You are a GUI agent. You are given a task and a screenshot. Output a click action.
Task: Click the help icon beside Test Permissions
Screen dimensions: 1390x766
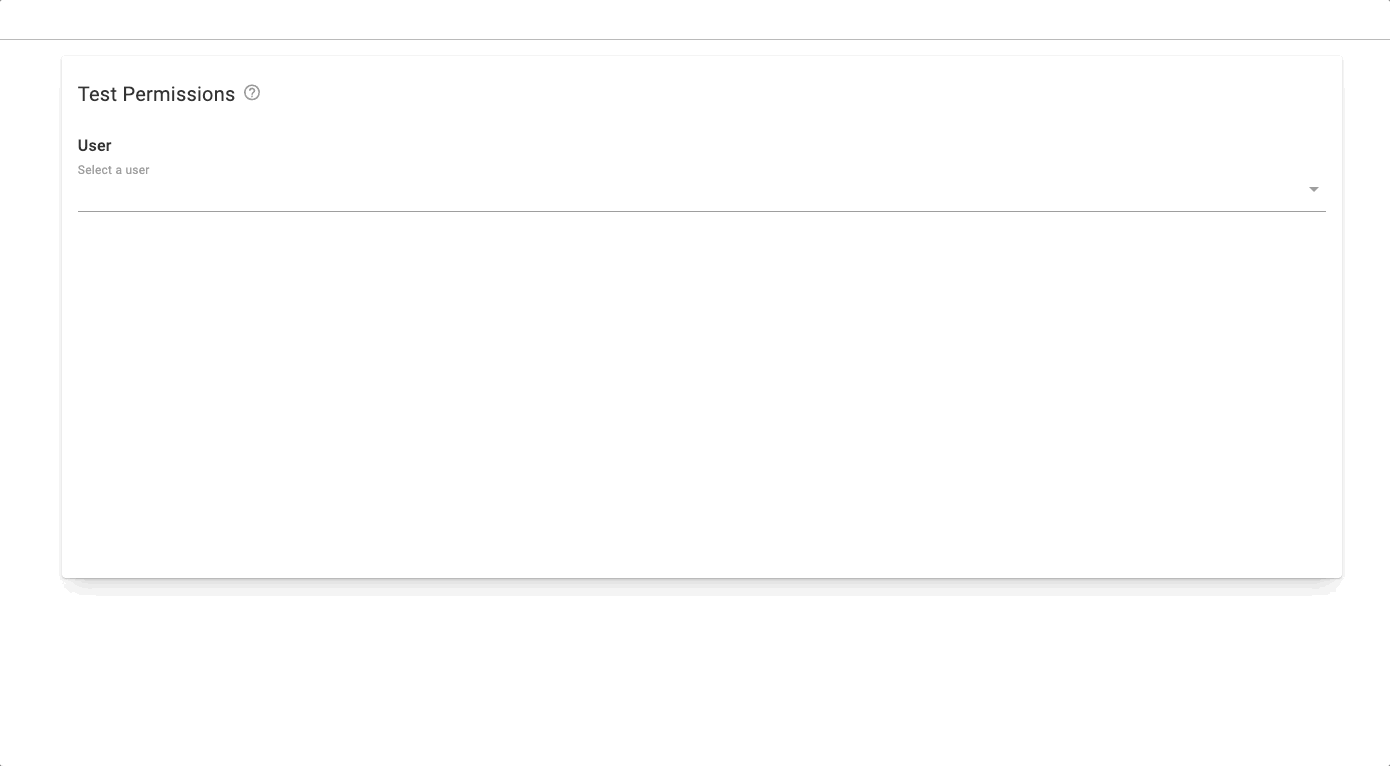point(252,93)
